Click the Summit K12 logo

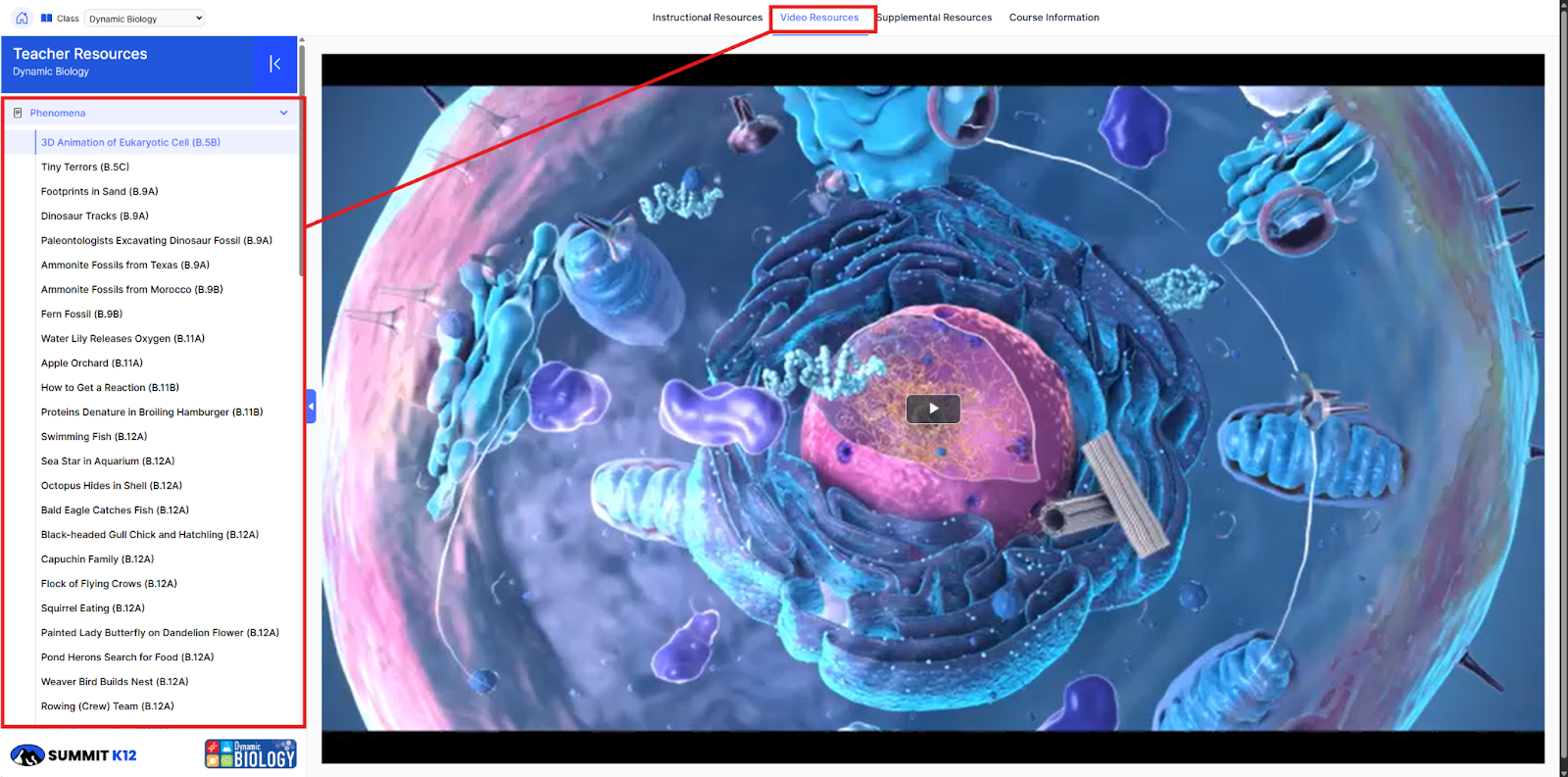[x=73, y=755]
